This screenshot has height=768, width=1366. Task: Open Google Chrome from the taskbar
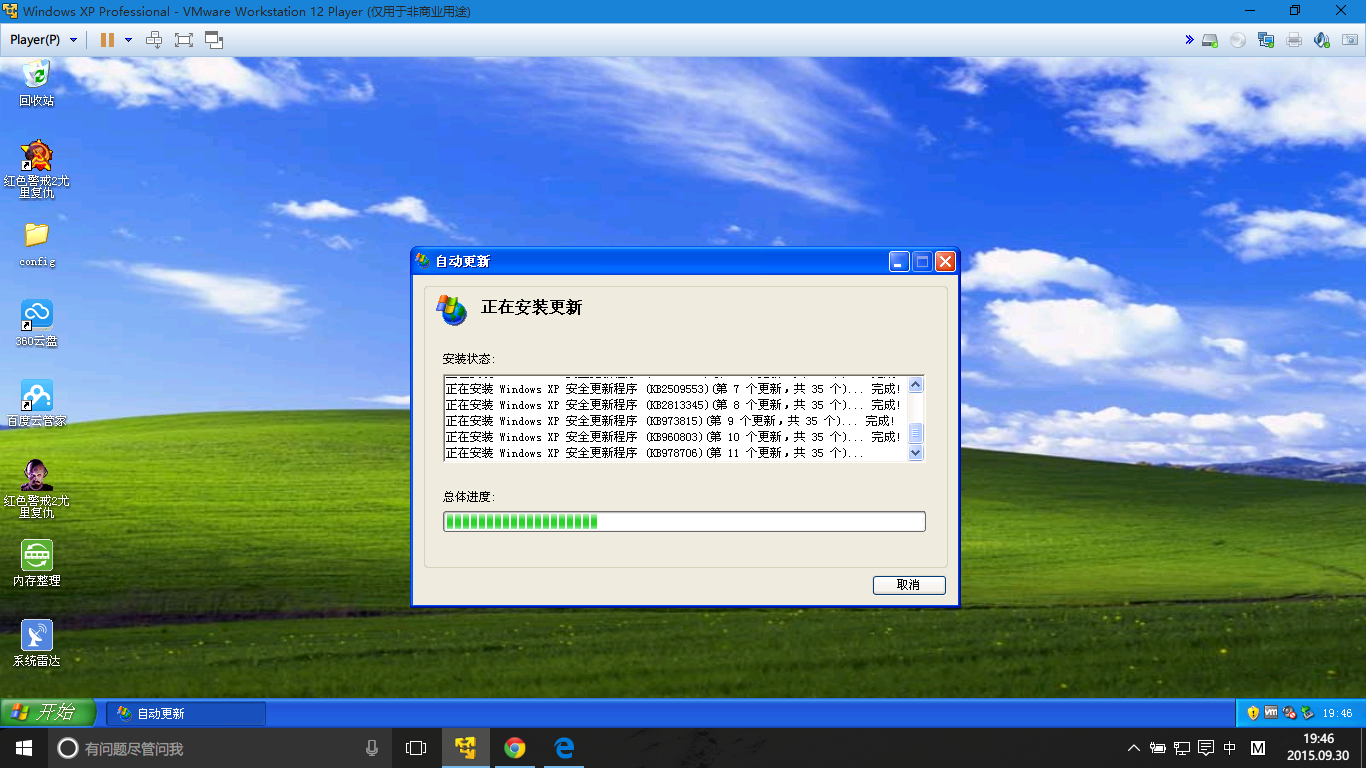pyautogui.click(x=515, y=748)
